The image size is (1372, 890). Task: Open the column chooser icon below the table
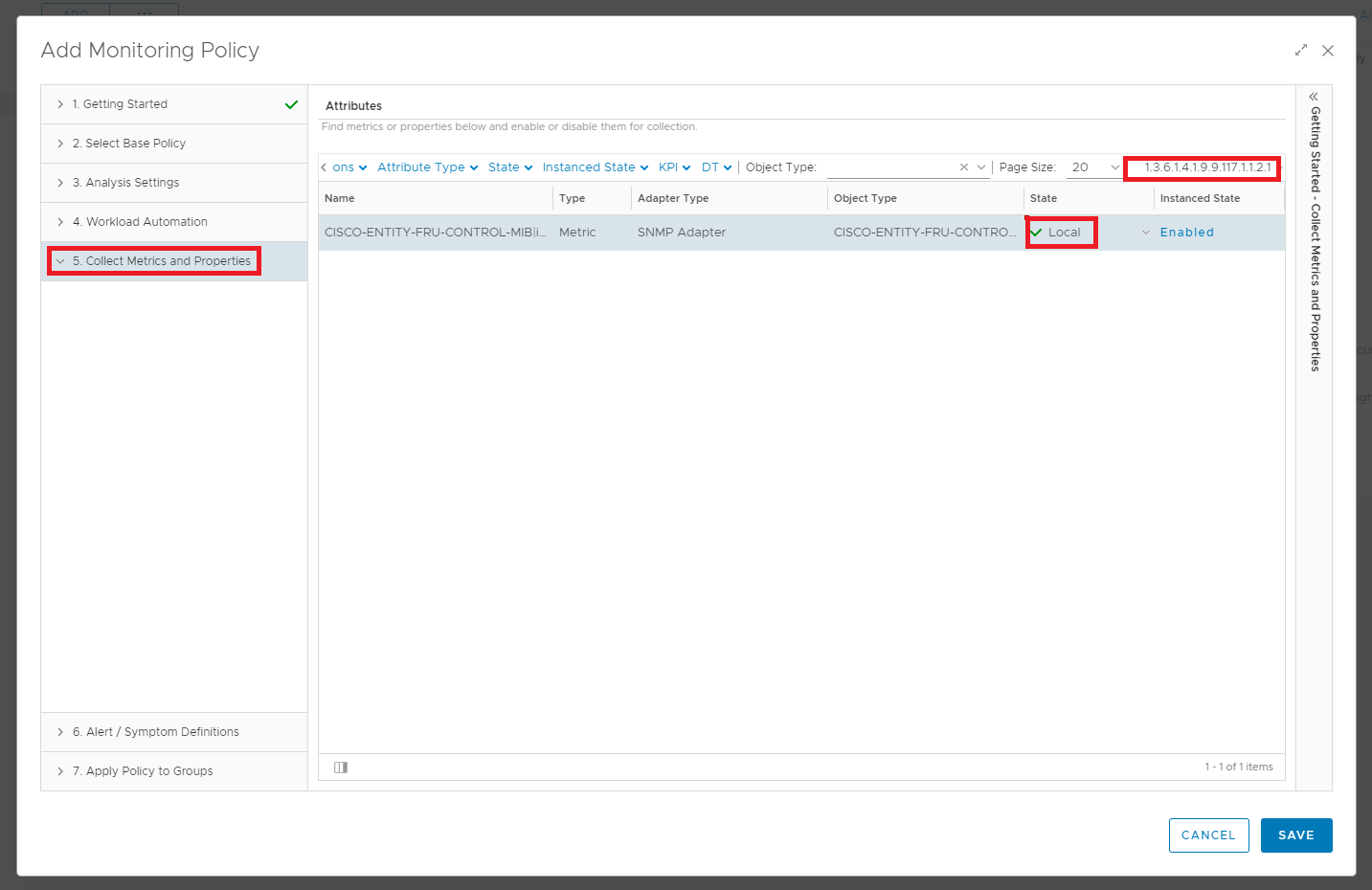click(341, 768)
